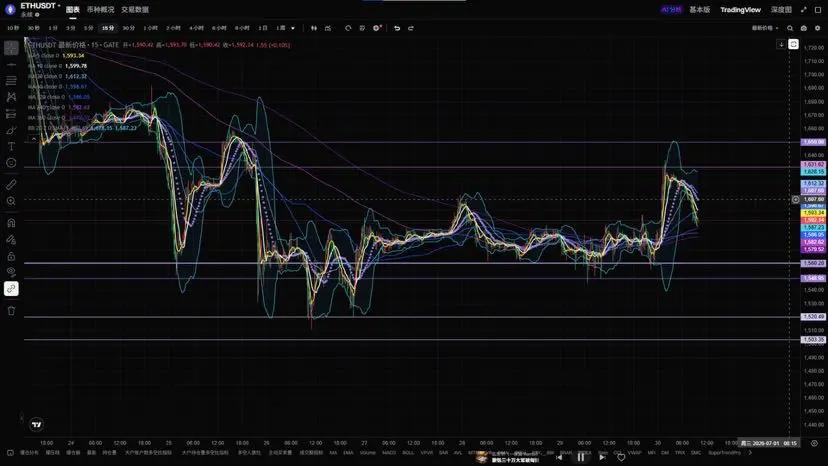Hide all drawings with eye icon

coord(11,272)
